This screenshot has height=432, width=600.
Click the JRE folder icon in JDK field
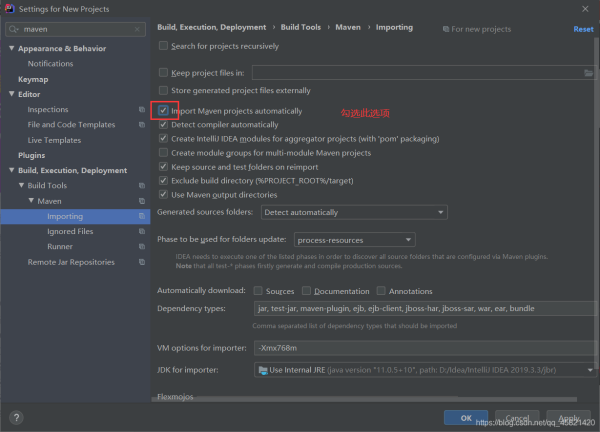tap(263, 370)
